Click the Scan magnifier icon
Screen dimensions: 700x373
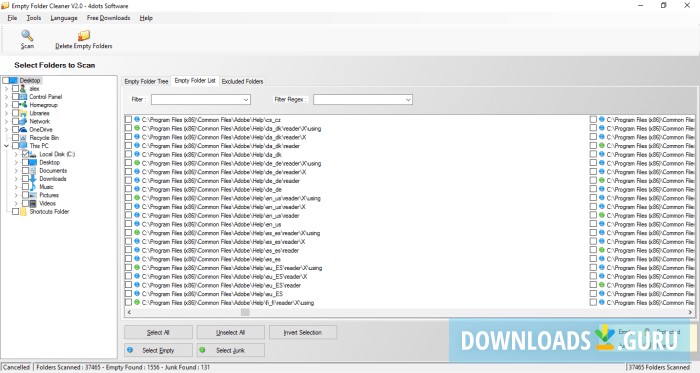click(x=27, y=35)
